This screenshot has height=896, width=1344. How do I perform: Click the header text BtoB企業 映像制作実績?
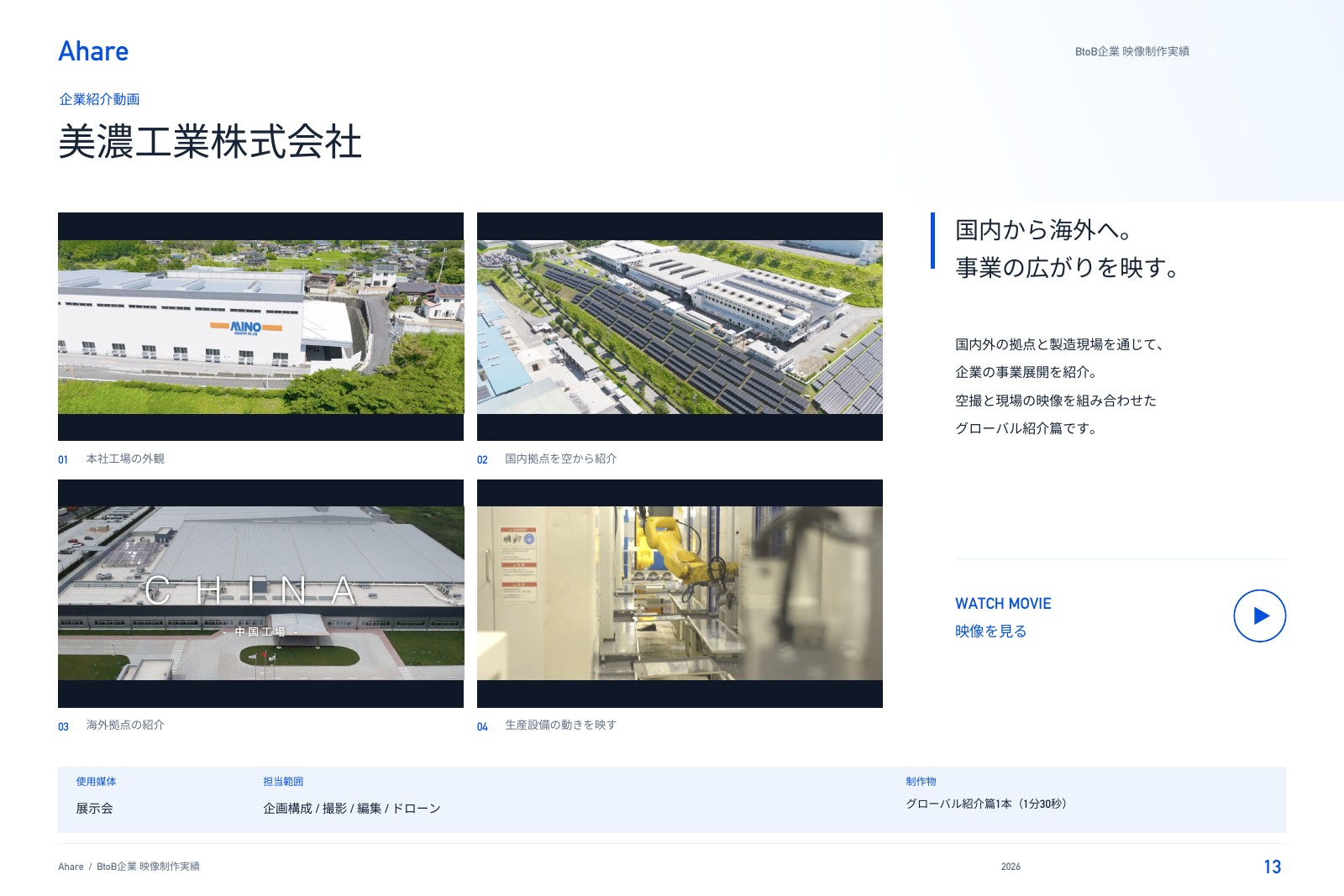pyautogui.click(x=1132, y=51)
